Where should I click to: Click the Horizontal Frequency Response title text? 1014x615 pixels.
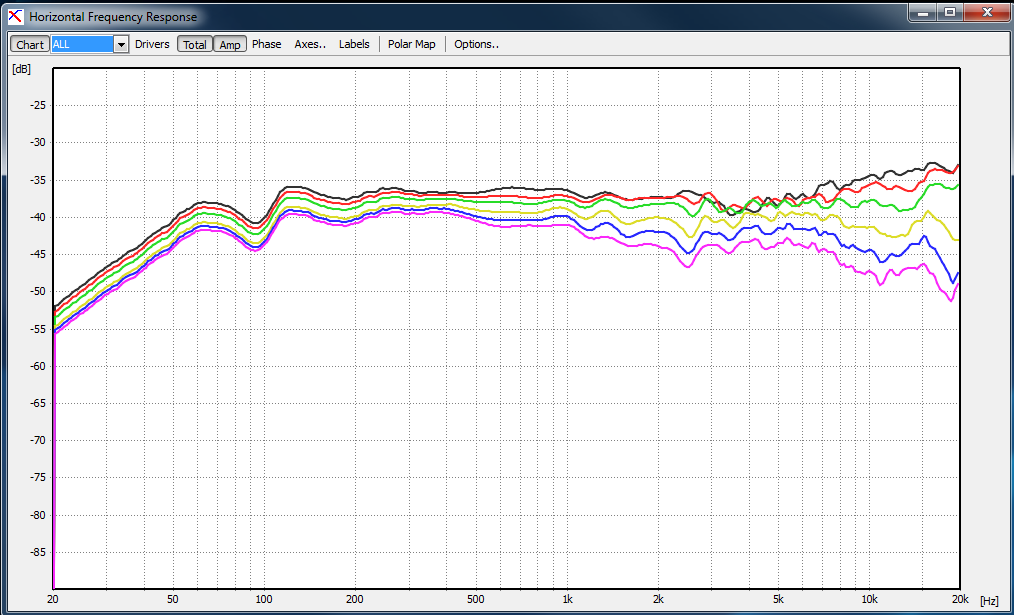coord(113,17)
